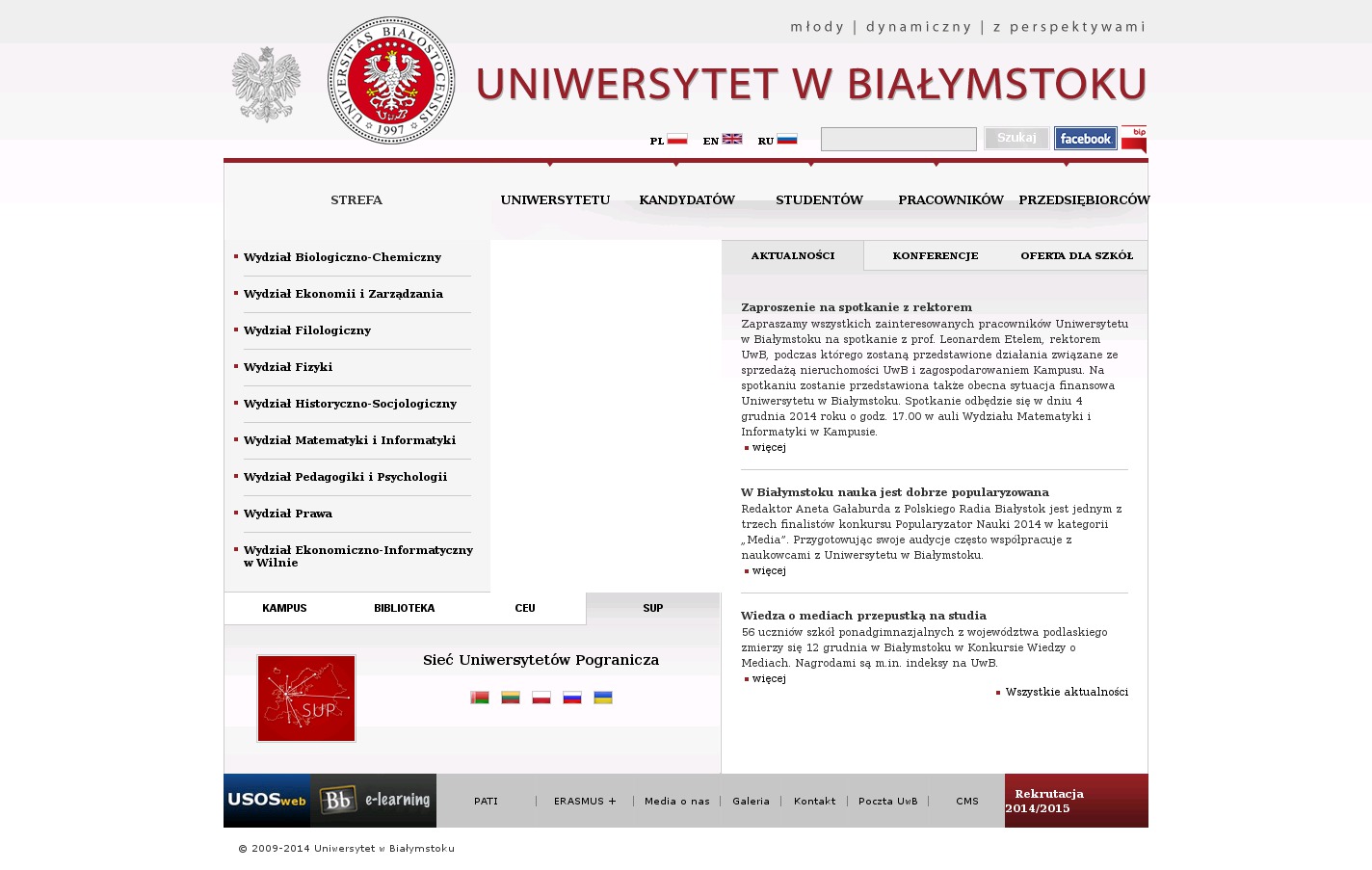Viewport: 1372px width, 870px height.
Task: Open Wydział Matematyki i Informatyki link
Action: coord(350,440)
